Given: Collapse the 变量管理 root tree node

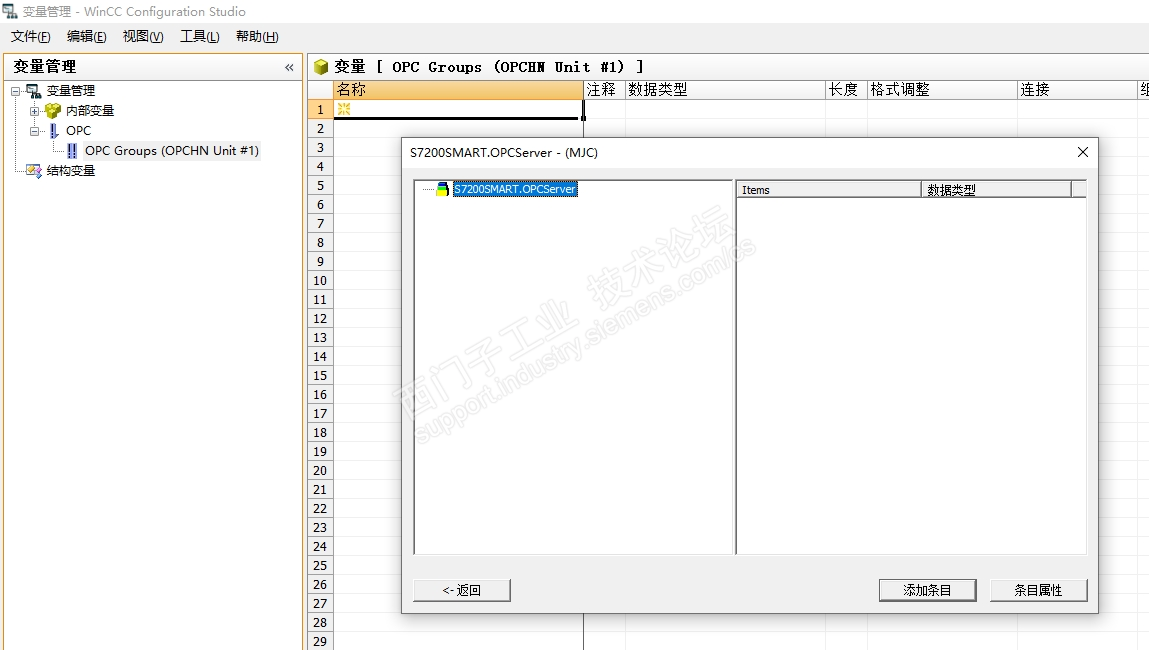Looking at the screenshot, I should (x=15, y=92).
